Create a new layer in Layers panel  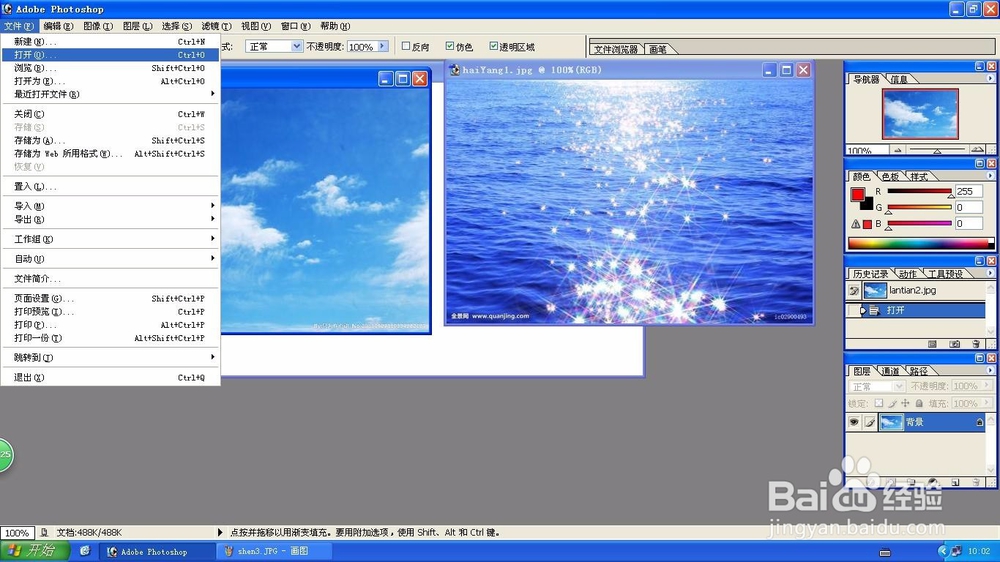955,482
